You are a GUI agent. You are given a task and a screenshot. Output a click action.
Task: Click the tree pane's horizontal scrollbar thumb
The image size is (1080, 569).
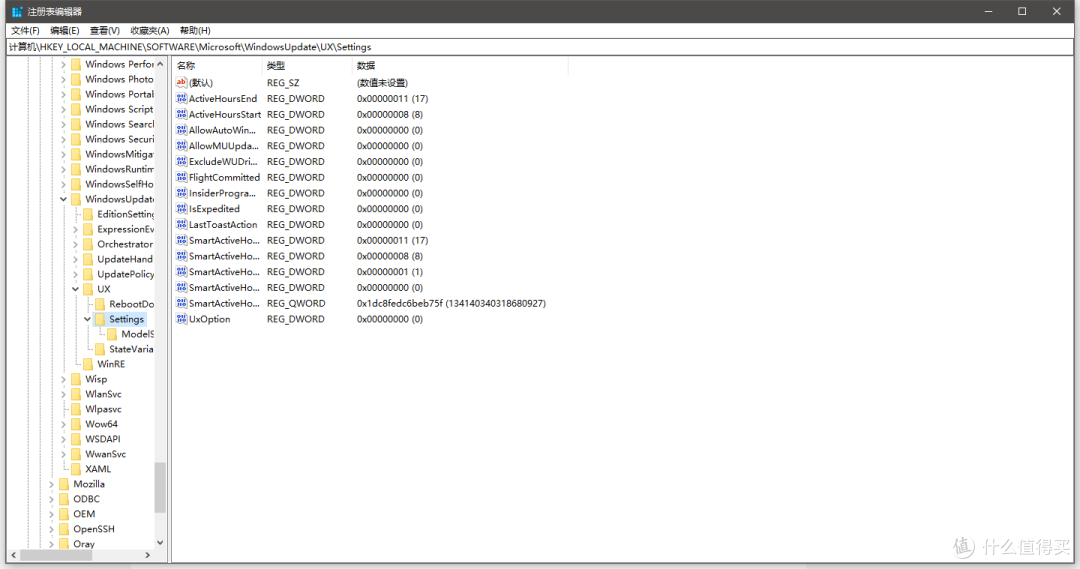[56, 555]
